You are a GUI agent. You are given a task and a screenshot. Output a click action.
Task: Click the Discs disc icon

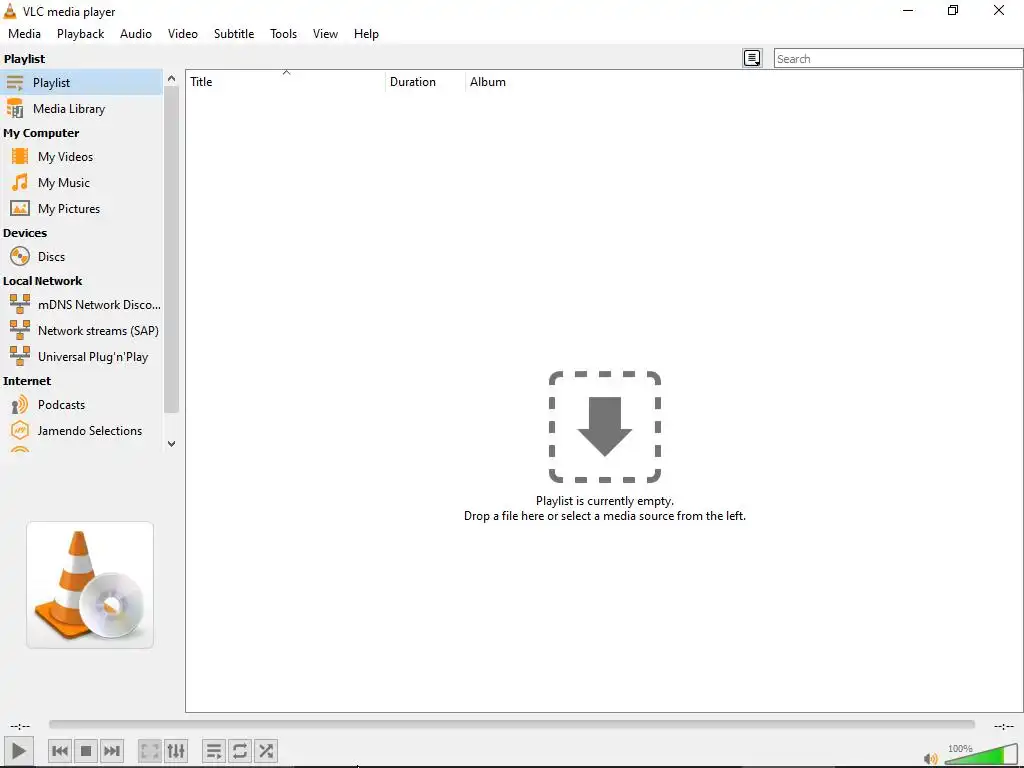pyautogui.click(x=20, y=257)
